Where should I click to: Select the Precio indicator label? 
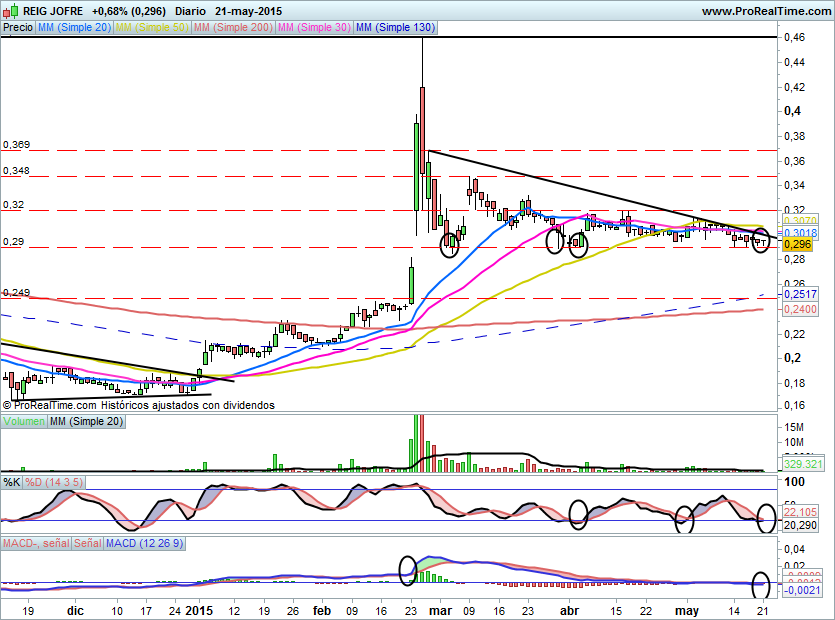(x=18, y=27)
